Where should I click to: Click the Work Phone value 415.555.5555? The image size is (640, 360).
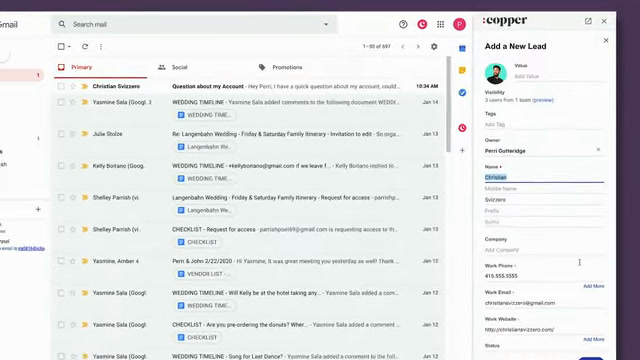501,276
